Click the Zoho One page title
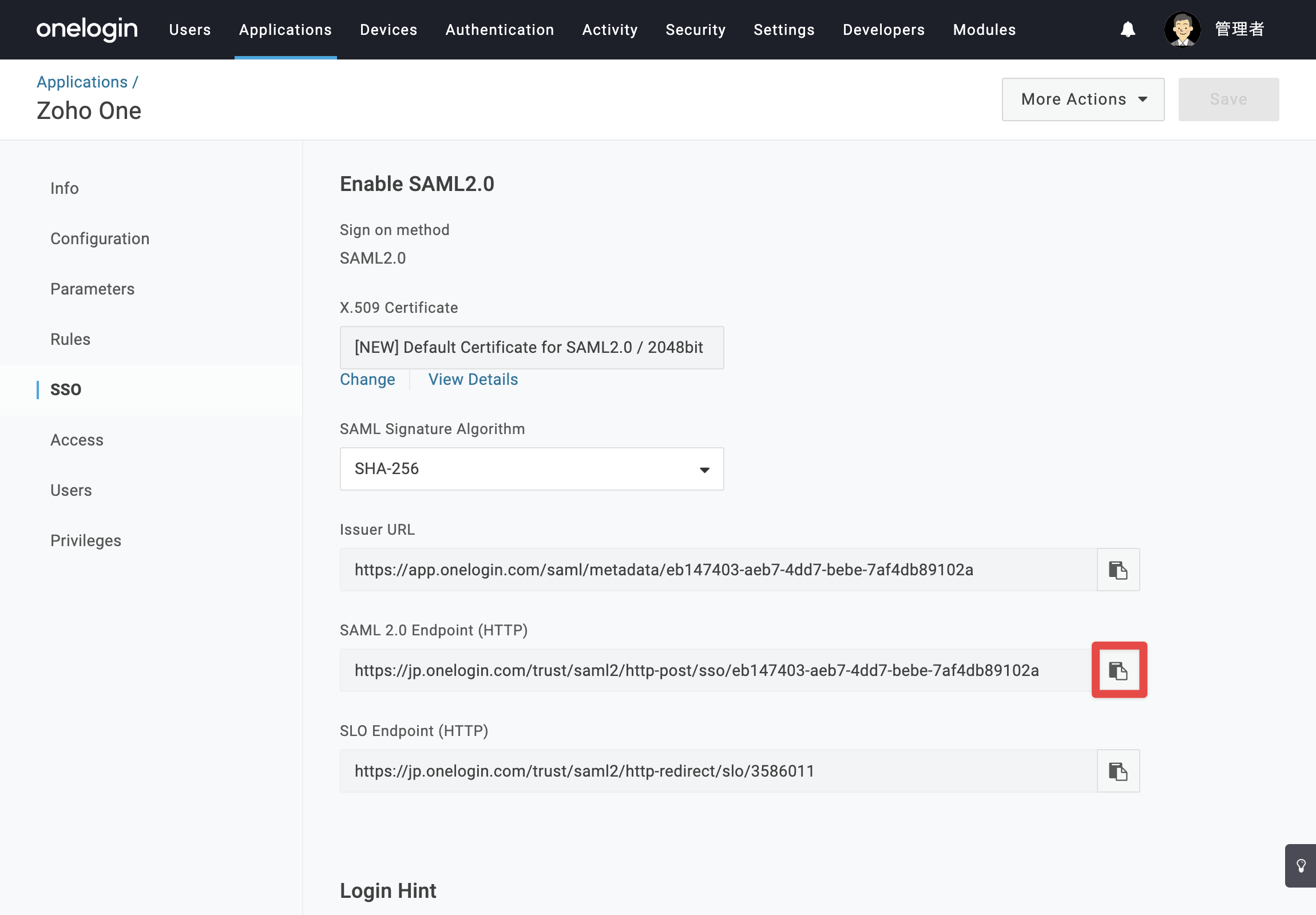The image size is (1316, 915). 89,110
